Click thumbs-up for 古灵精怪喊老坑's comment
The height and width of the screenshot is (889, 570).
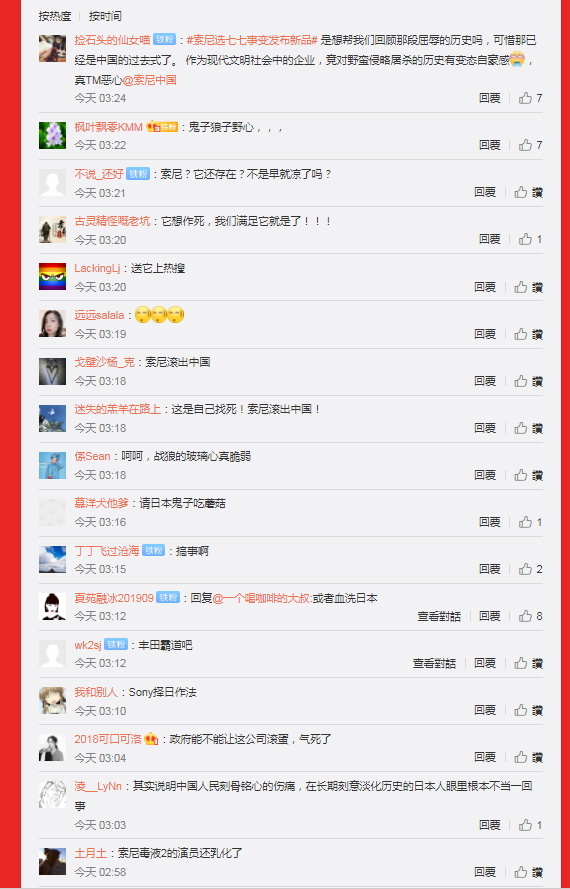point(530,239)
